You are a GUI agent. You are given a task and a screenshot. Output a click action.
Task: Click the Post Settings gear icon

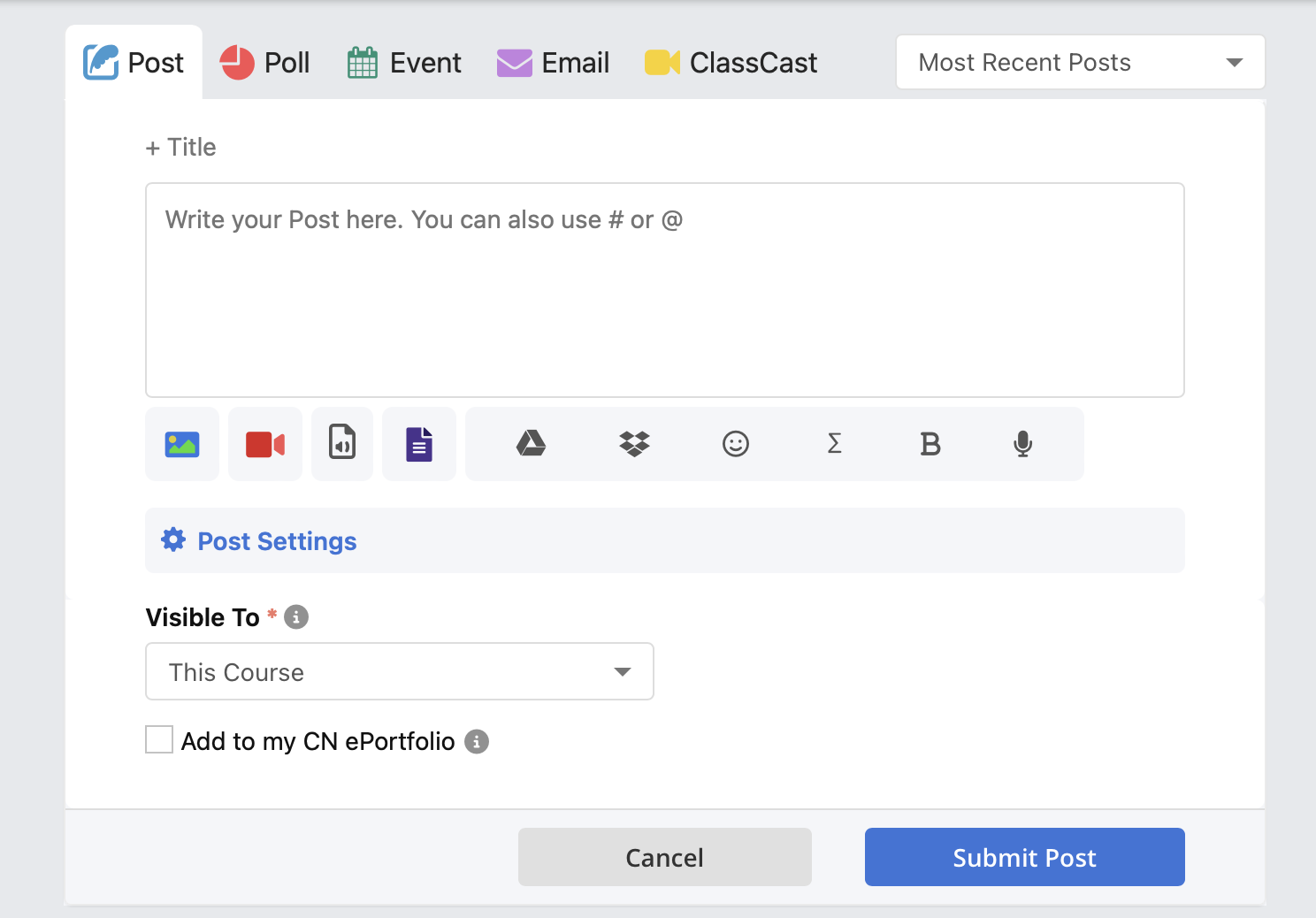point(173,539)
